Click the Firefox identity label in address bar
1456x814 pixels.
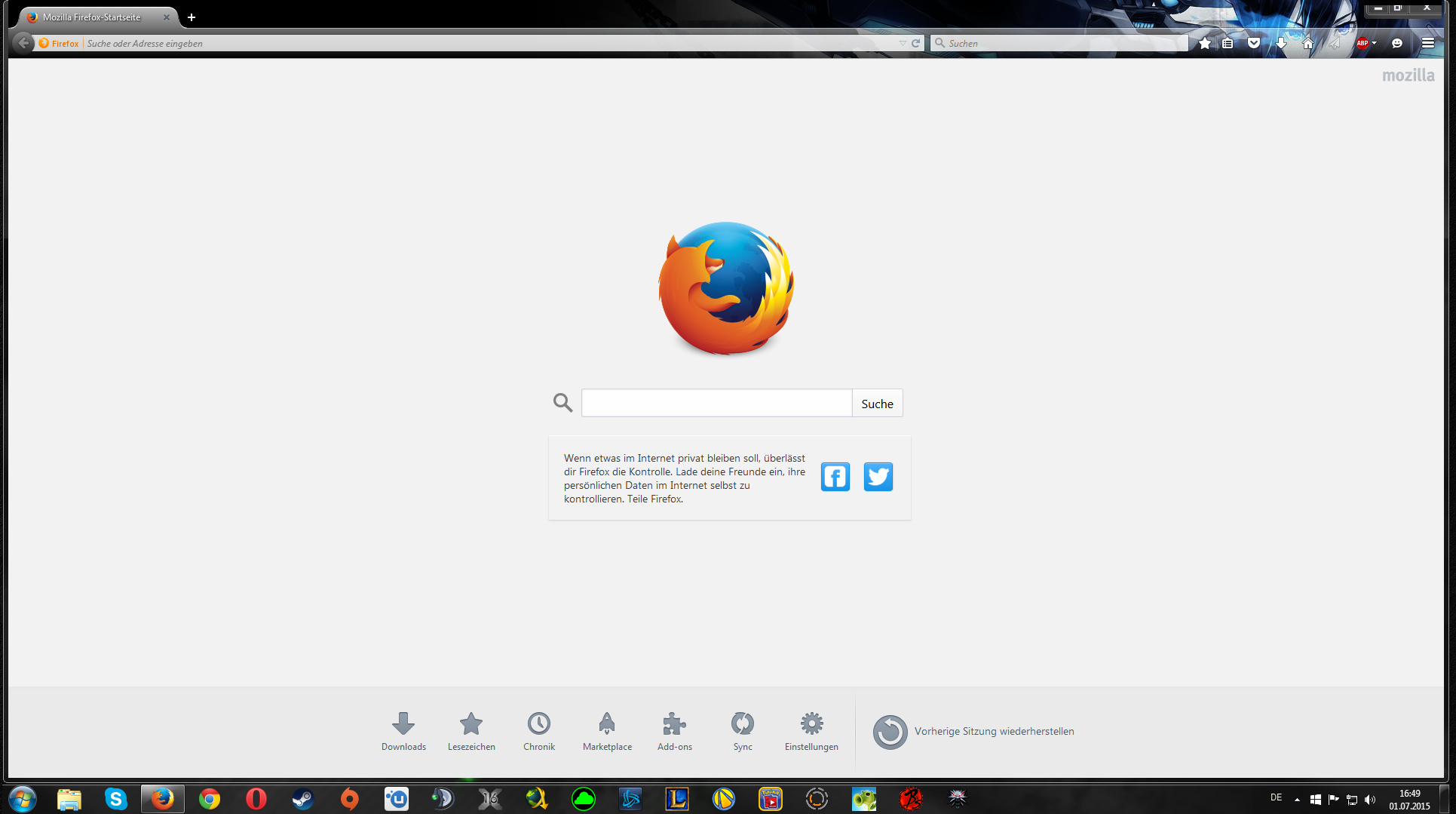tap(59, 44)
